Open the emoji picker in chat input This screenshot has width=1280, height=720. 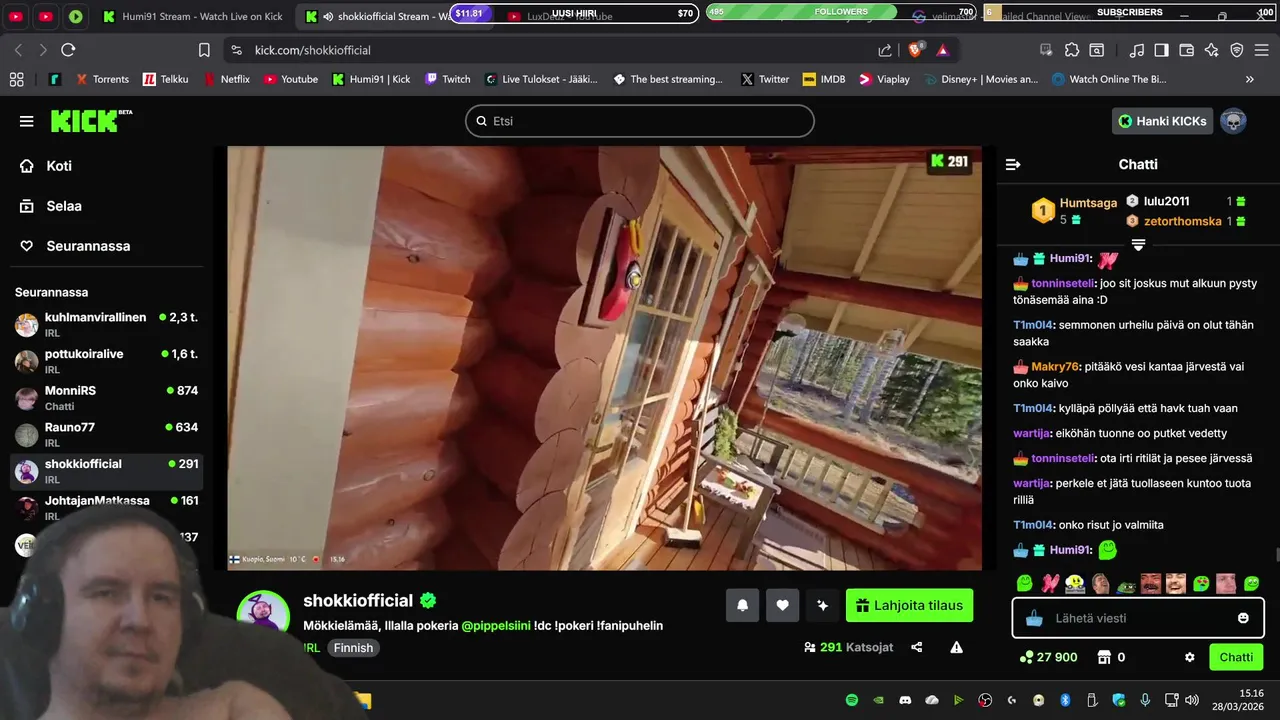click(1243, 618)
